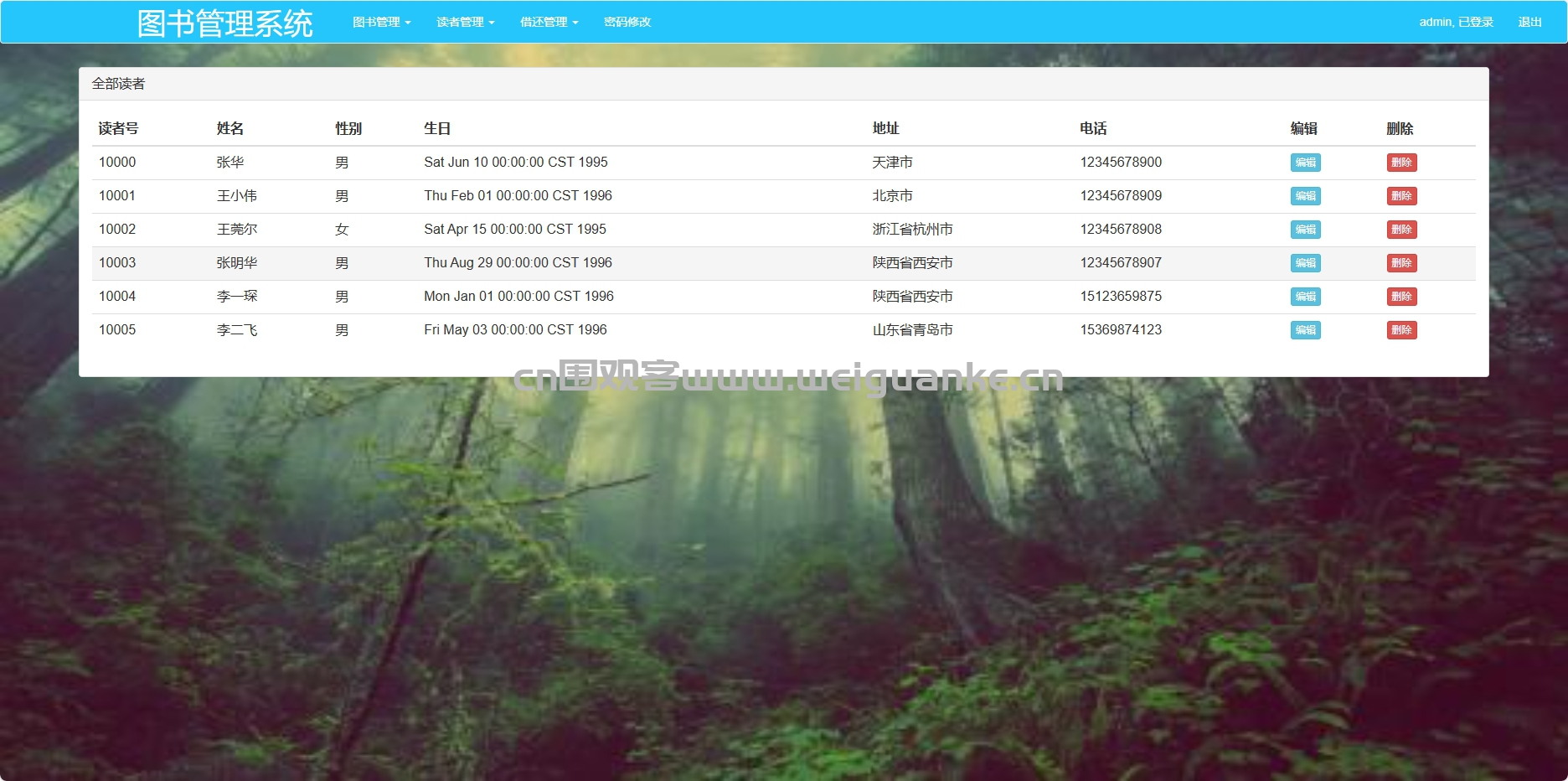
Task: Click the 性别 column header
Action: [348, 128]
